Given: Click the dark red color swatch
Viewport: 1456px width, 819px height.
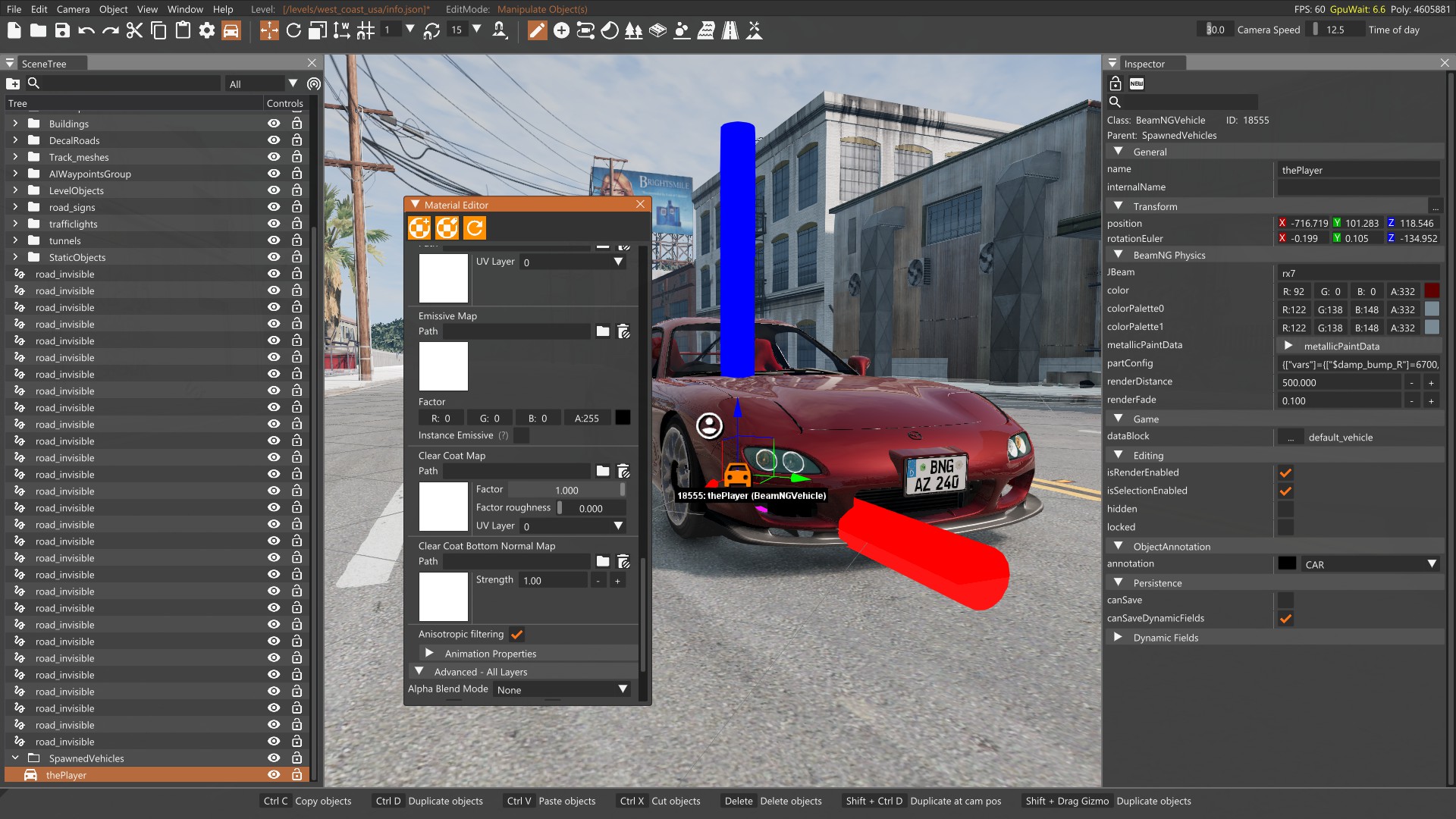Looking at the screenshot, I should pos(1432,291).
